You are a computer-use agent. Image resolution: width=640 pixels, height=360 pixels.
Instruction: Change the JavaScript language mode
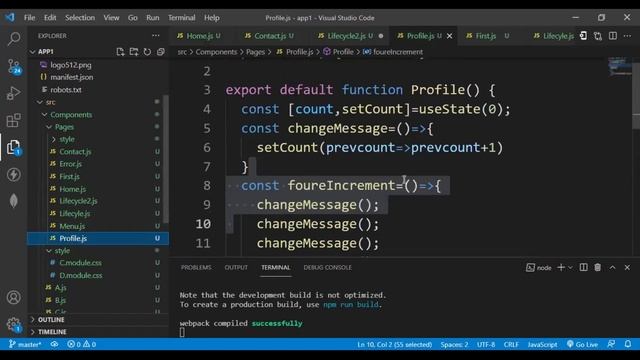[x=542, y=344]
